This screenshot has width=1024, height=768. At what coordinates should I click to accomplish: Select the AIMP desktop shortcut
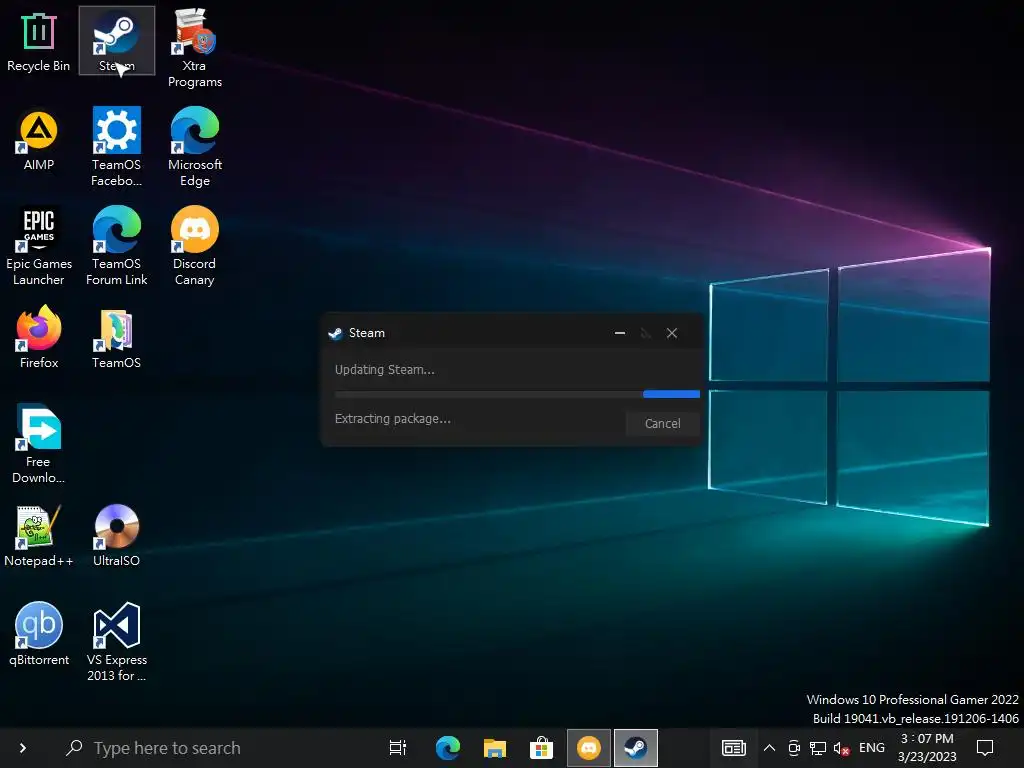(39, 140)
